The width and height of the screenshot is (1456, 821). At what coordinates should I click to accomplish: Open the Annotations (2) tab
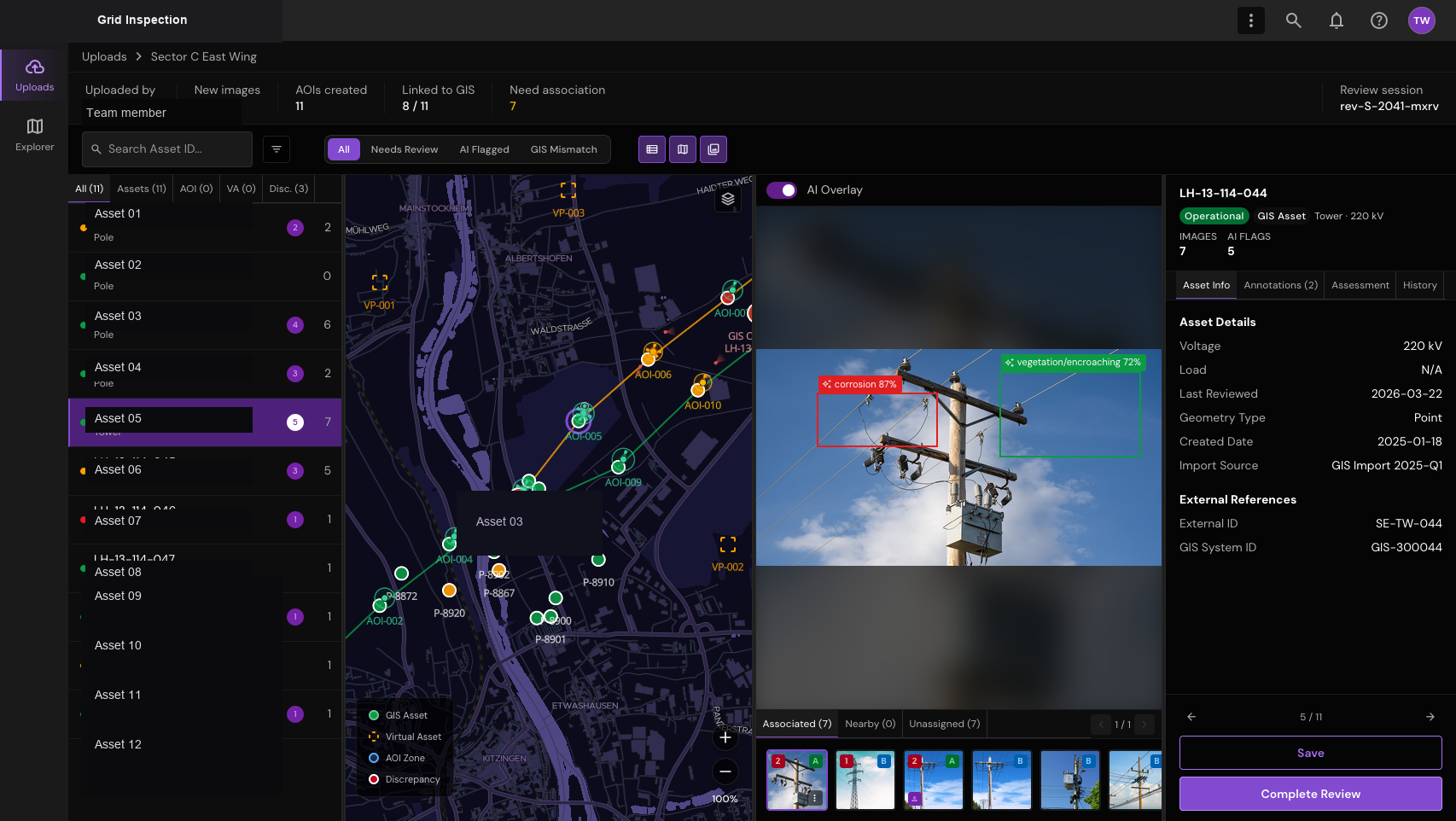tap(1281, 285)
